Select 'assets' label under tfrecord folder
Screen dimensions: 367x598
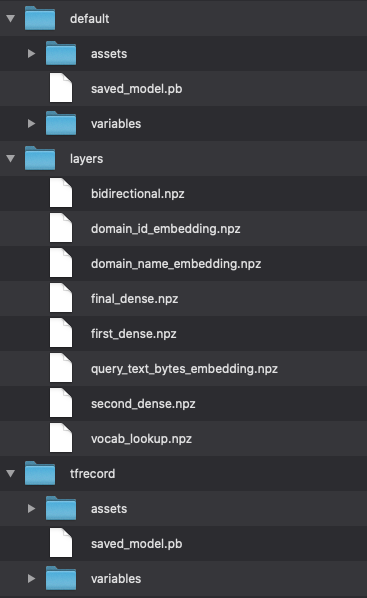[109, 509]
